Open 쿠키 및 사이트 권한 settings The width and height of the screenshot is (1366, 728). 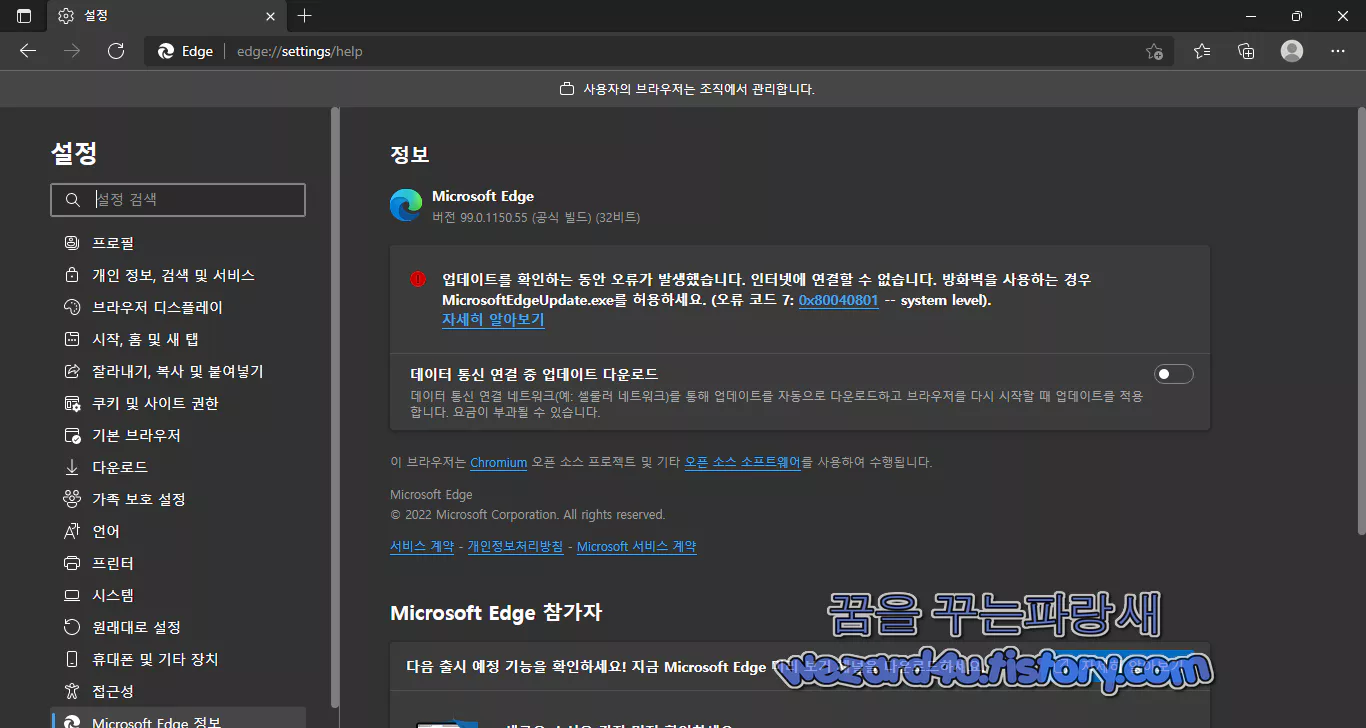coord(178,403)
